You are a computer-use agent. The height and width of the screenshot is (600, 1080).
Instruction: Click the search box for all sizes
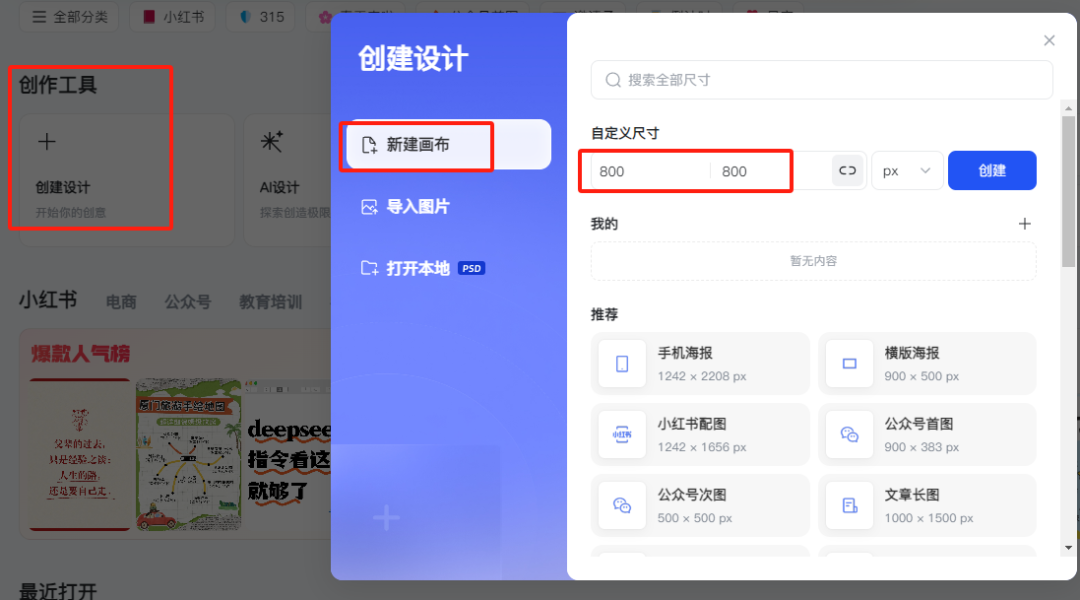pyautogui.click(x=822, y=80)
